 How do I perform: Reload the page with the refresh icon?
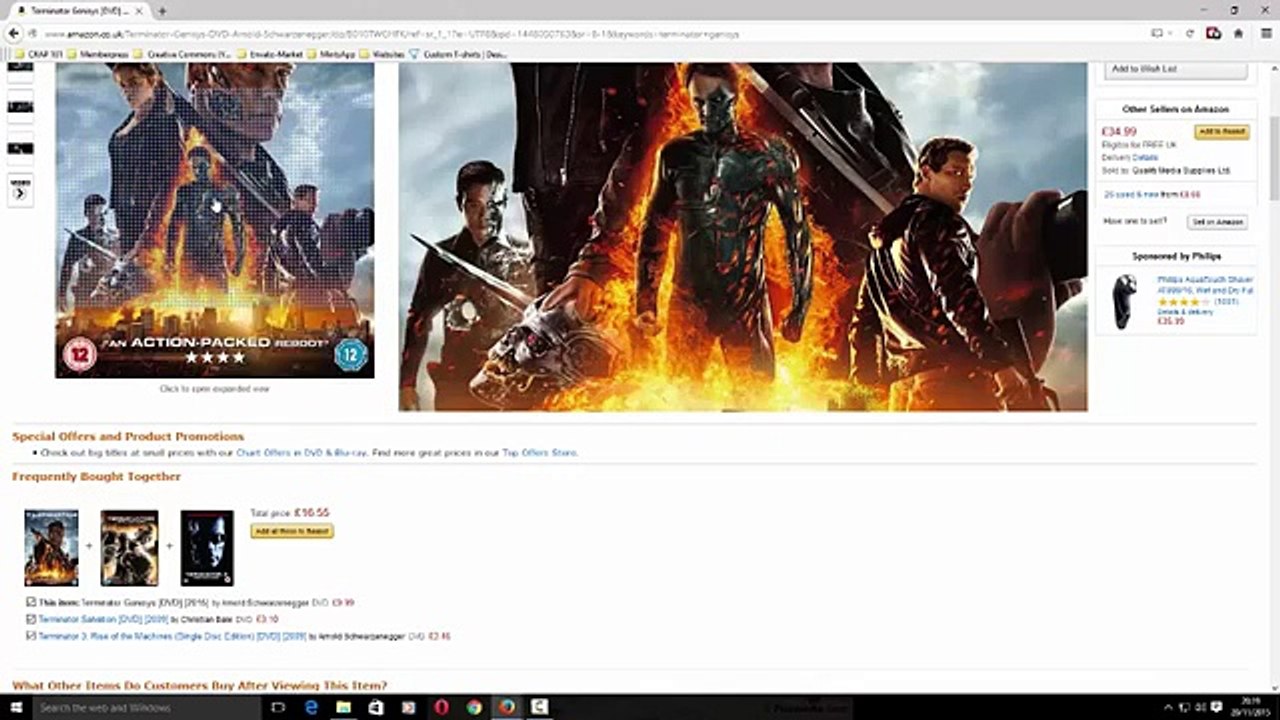1190,33
